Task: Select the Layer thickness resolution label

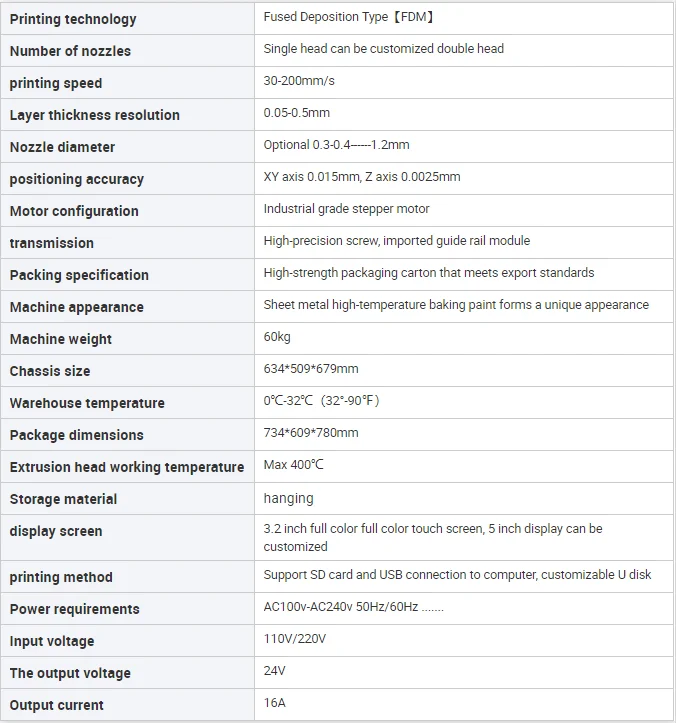Action: [x=95, y=115]
